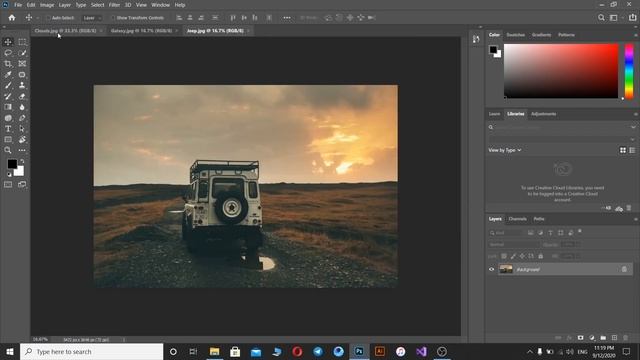Image resolution: width=640 pixels, height=360 pixels.
Task: Toggle Auto-Select checkbox
Action: pyautogui.click(x=48, y=18)
